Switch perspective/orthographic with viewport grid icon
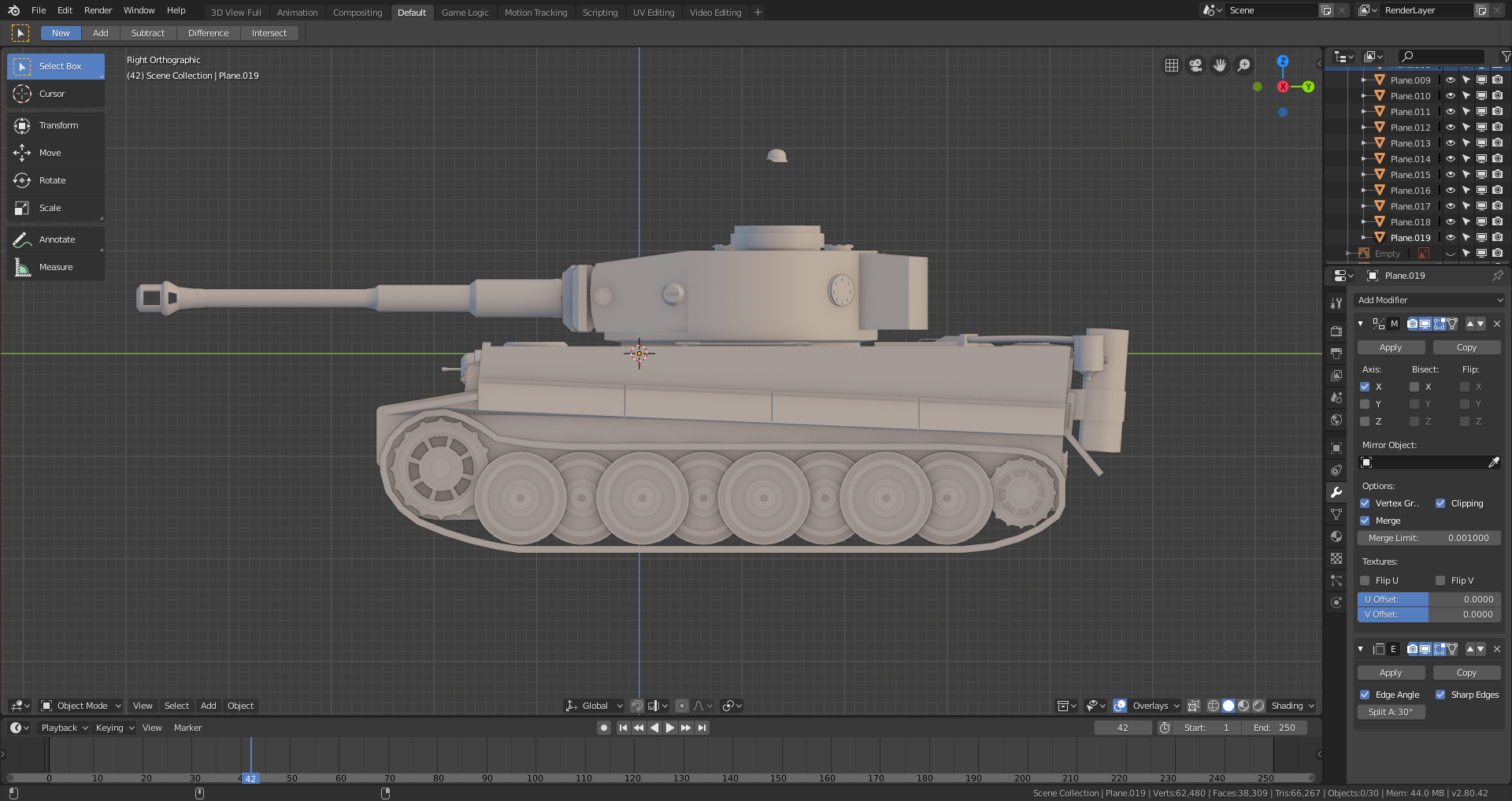 pyautogui.click(x=1172, y=65)
